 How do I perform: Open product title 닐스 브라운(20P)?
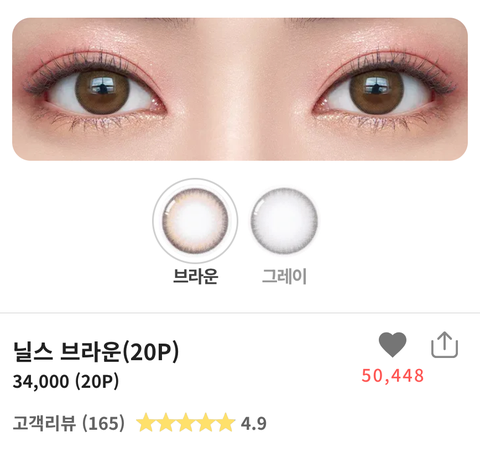tap(96, 352)
